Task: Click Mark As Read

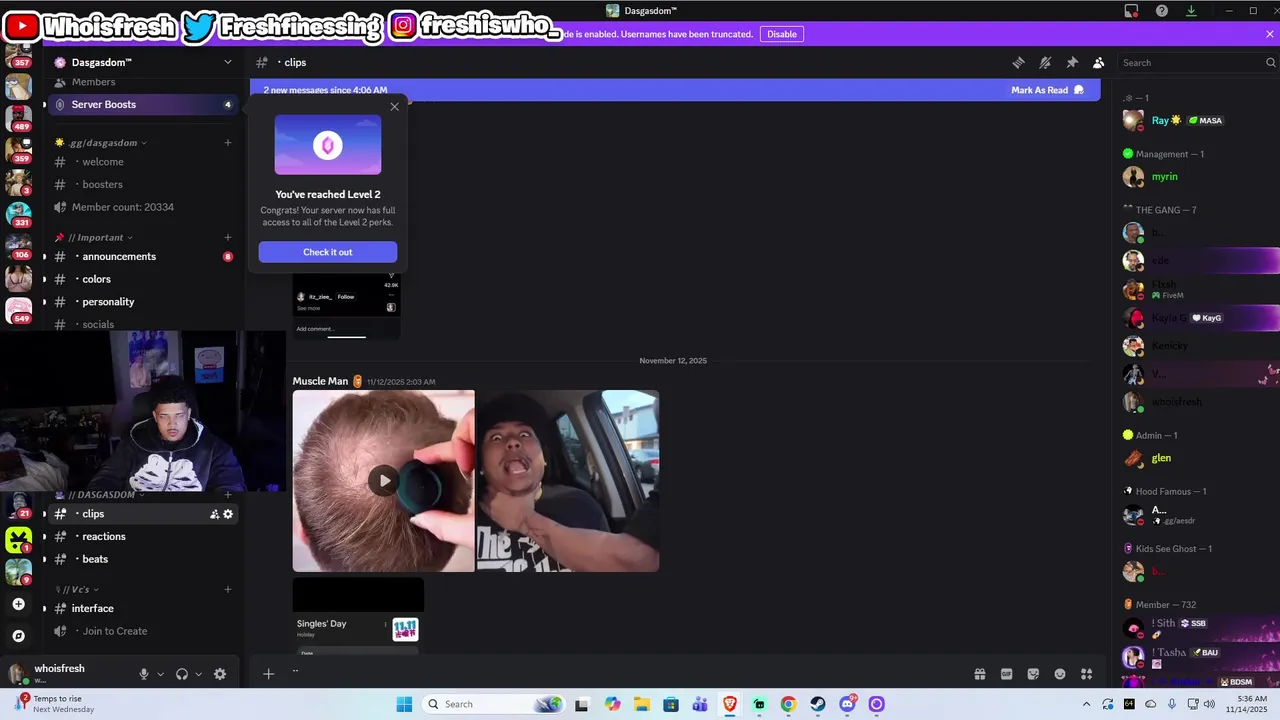Action: (x=1047, y=90)
